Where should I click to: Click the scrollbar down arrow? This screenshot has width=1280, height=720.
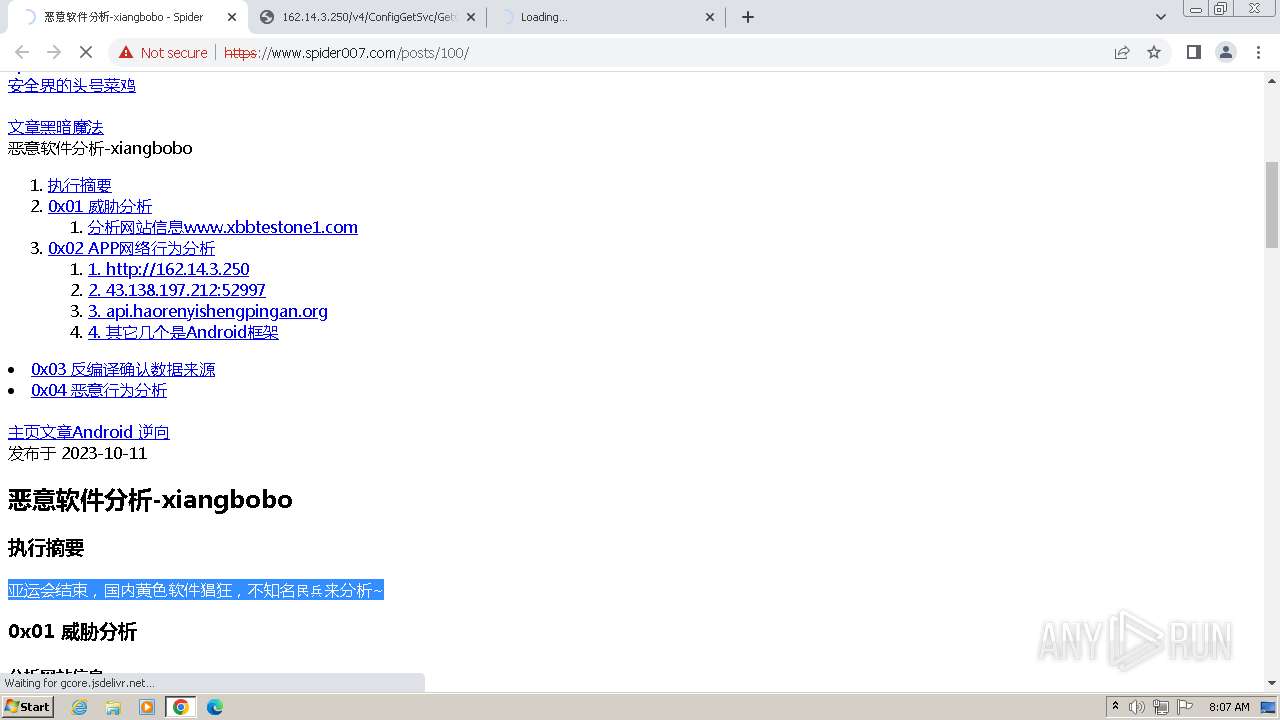(1272, 683)
